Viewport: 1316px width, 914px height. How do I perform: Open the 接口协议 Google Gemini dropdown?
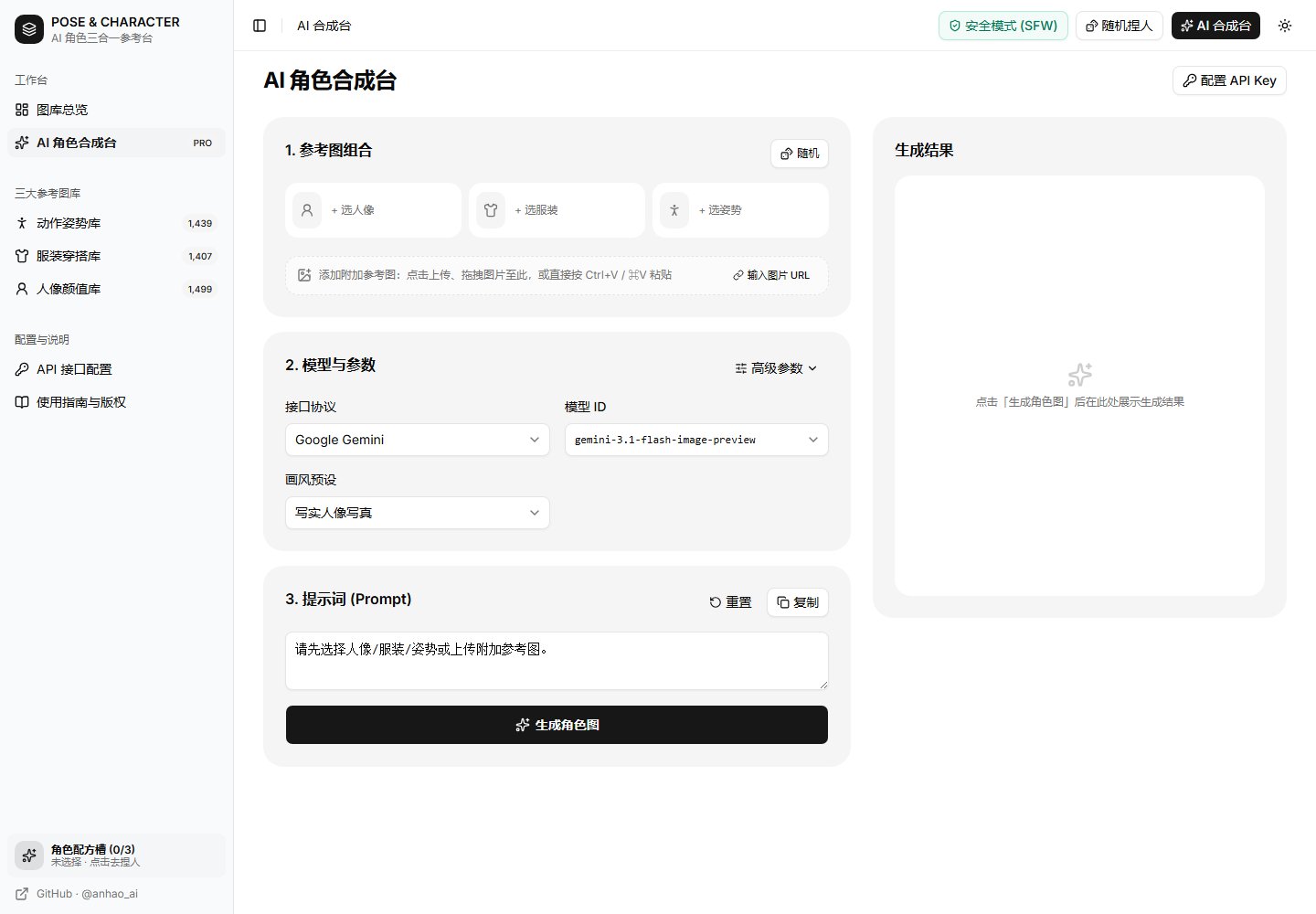418,440
